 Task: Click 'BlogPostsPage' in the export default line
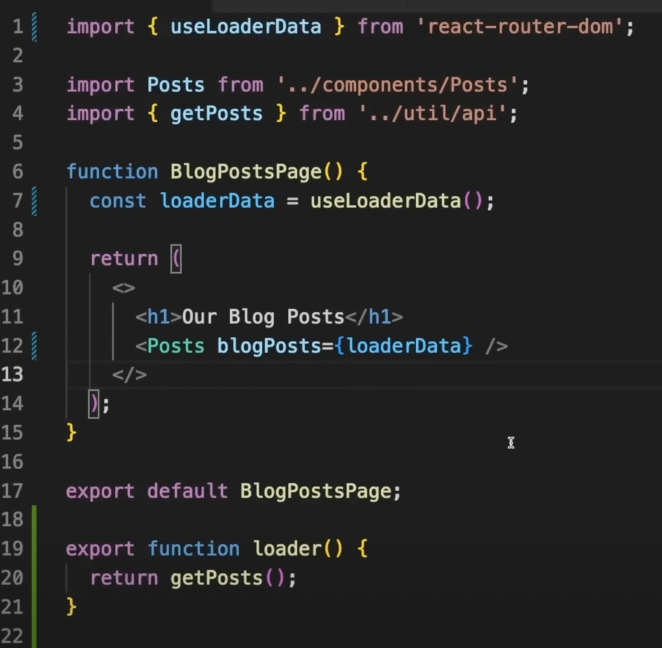pos(316,491)
